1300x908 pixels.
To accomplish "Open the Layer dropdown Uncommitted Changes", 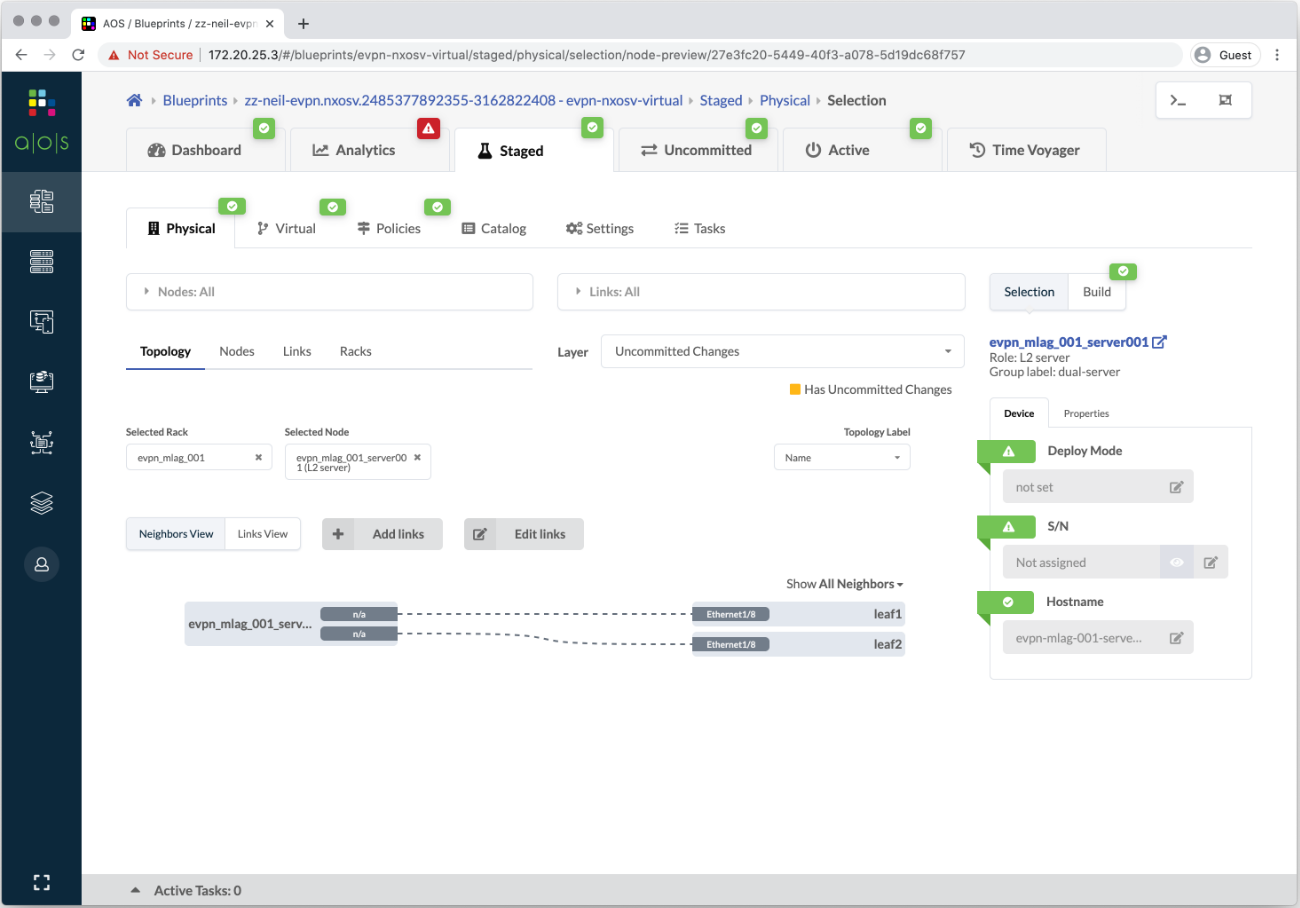I will pos(782,352).
